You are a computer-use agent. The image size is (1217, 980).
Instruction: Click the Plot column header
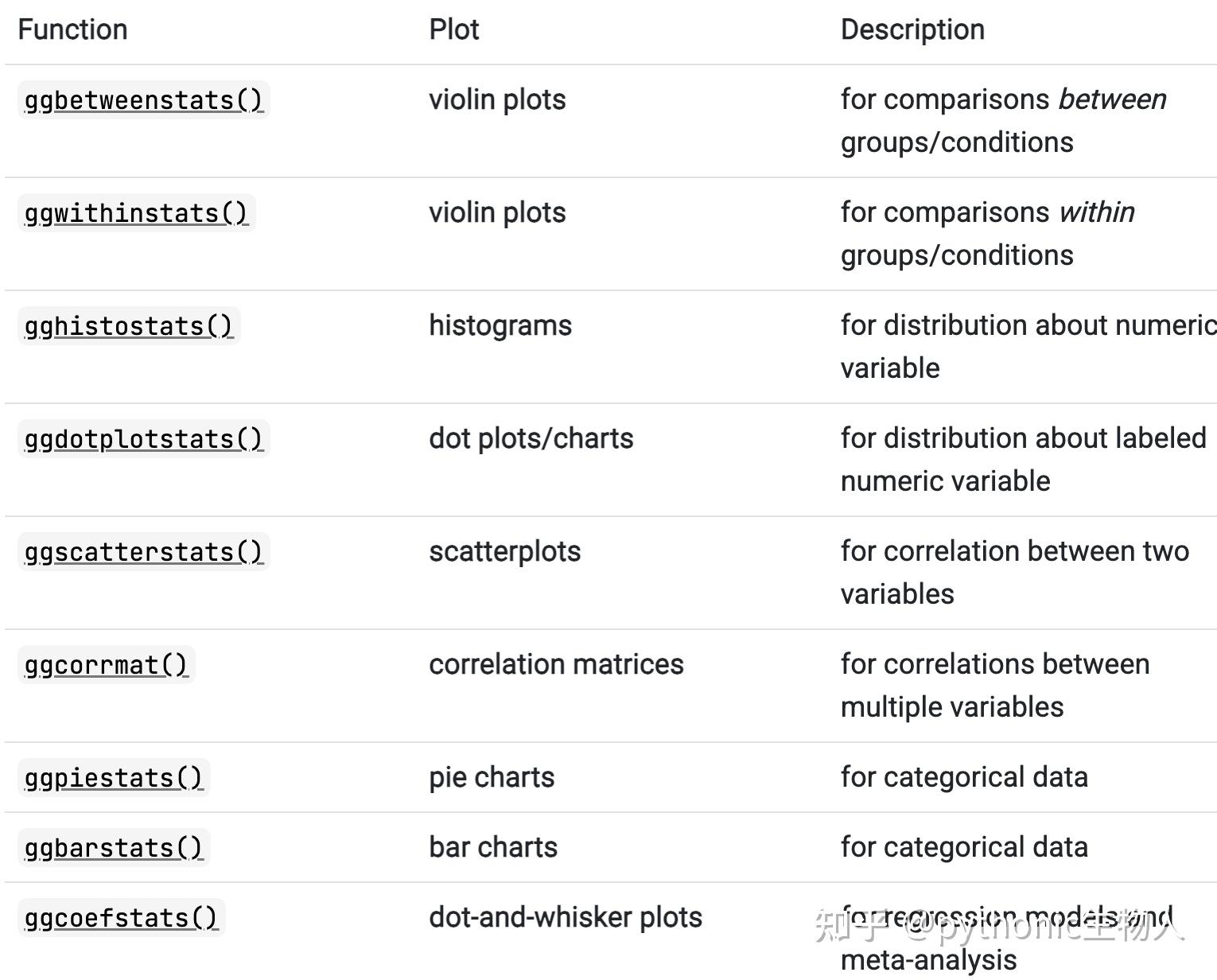(x=453, y=29)
